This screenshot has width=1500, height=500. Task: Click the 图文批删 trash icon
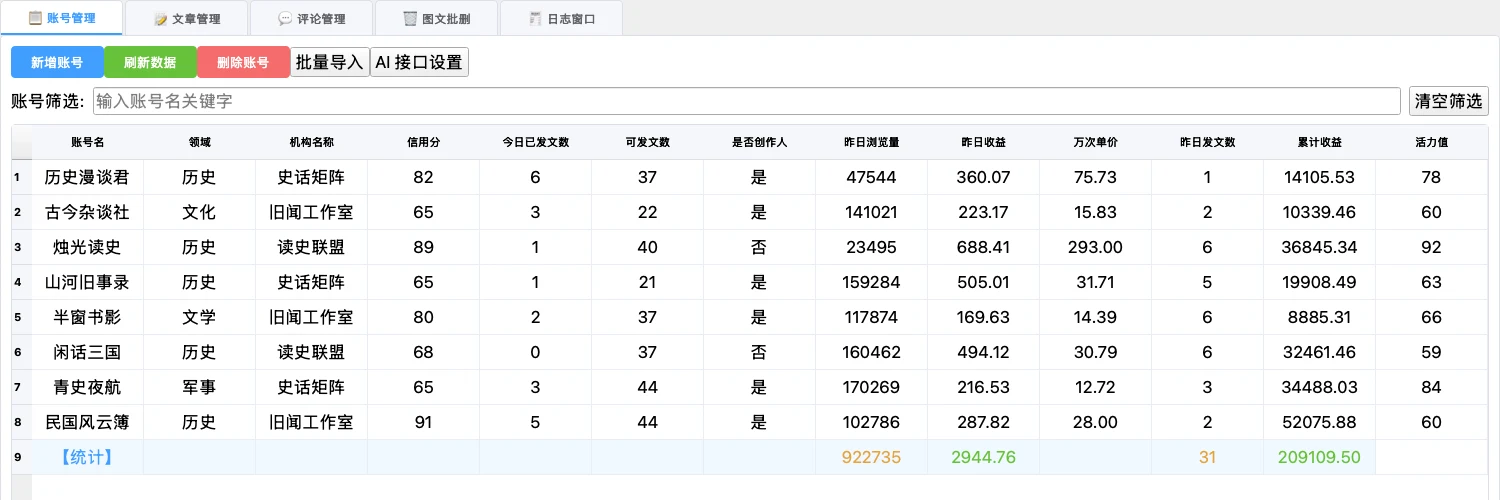410,19
